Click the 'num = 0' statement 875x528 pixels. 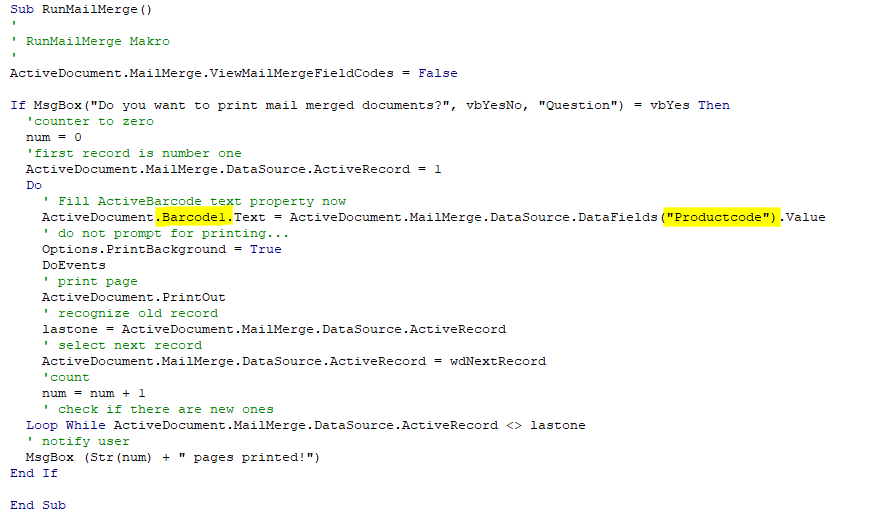click(x=54, y=137)
